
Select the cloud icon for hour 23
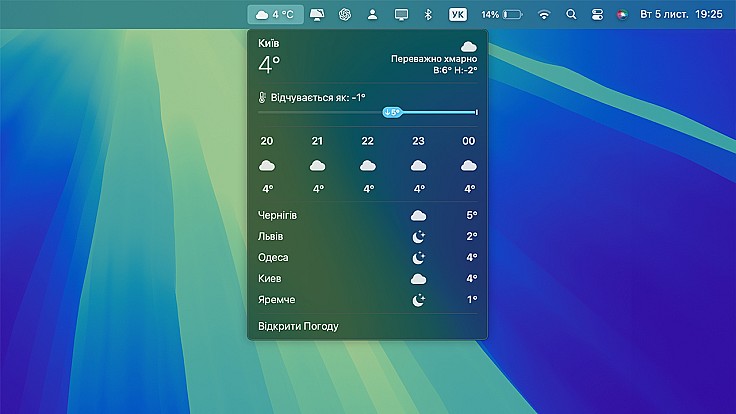(418, 165)
